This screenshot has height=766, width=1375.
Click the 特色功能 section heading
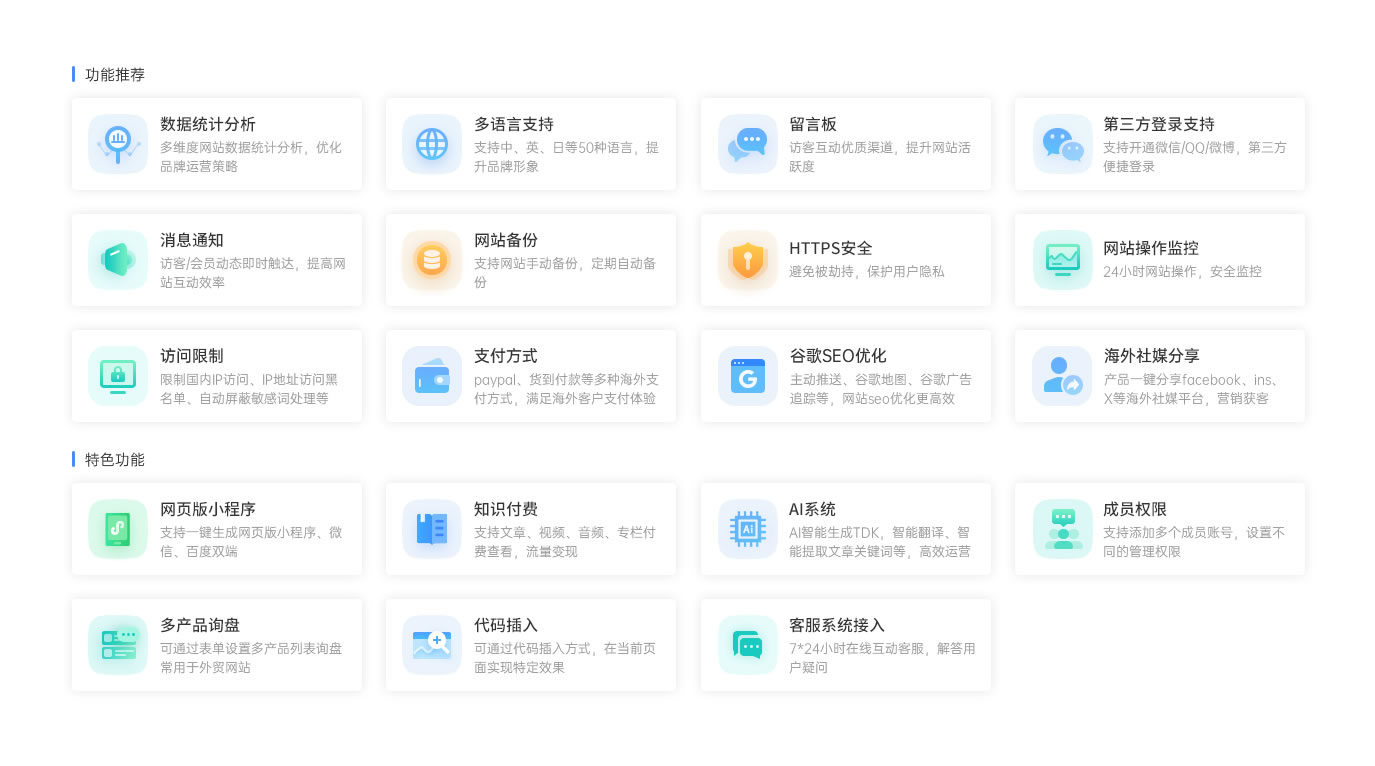115,459
